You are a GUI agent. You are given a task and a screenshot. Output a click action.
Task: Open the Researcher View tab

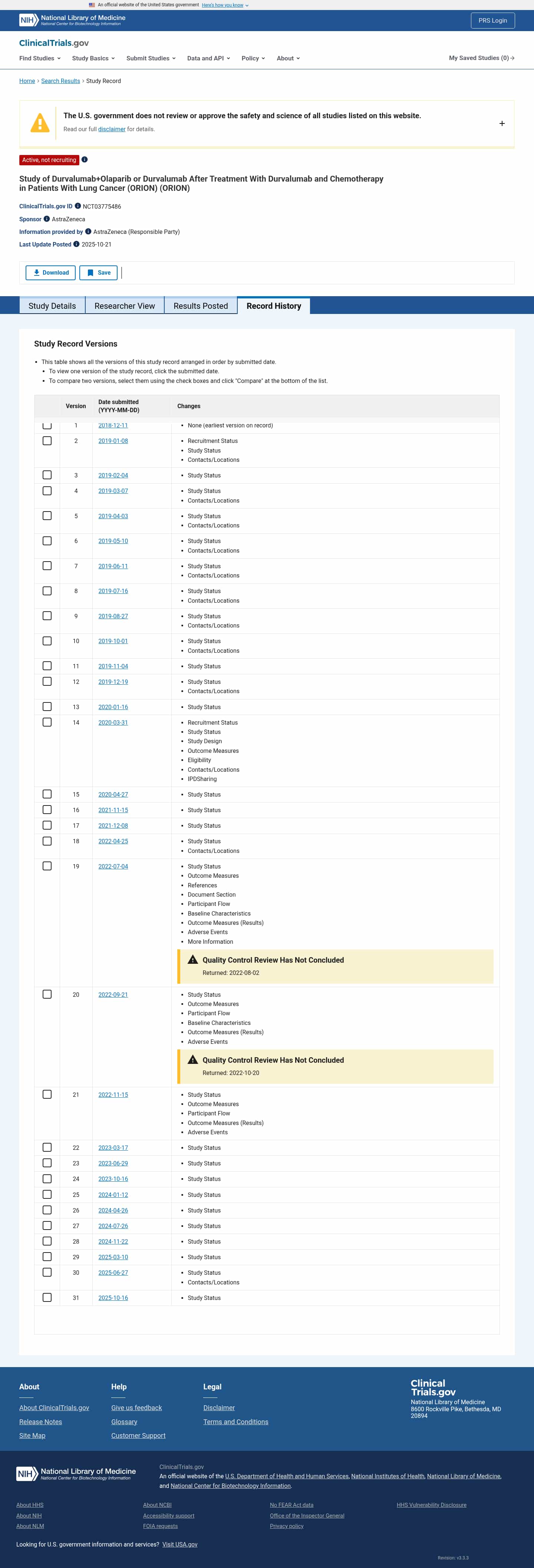(125, 306)
